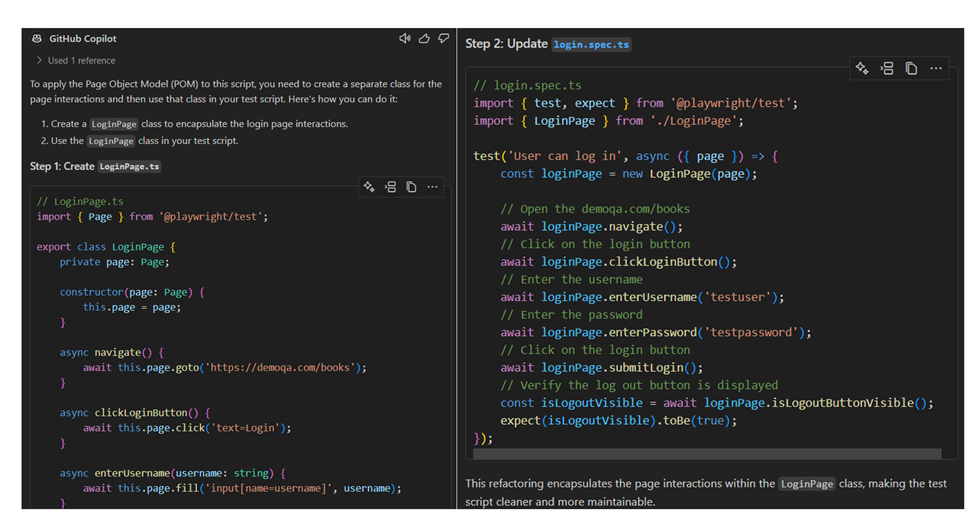This screenshot has height=521, width=975.
Task: Copy the LoginPage.ts code block
Action: coord(411,187)
